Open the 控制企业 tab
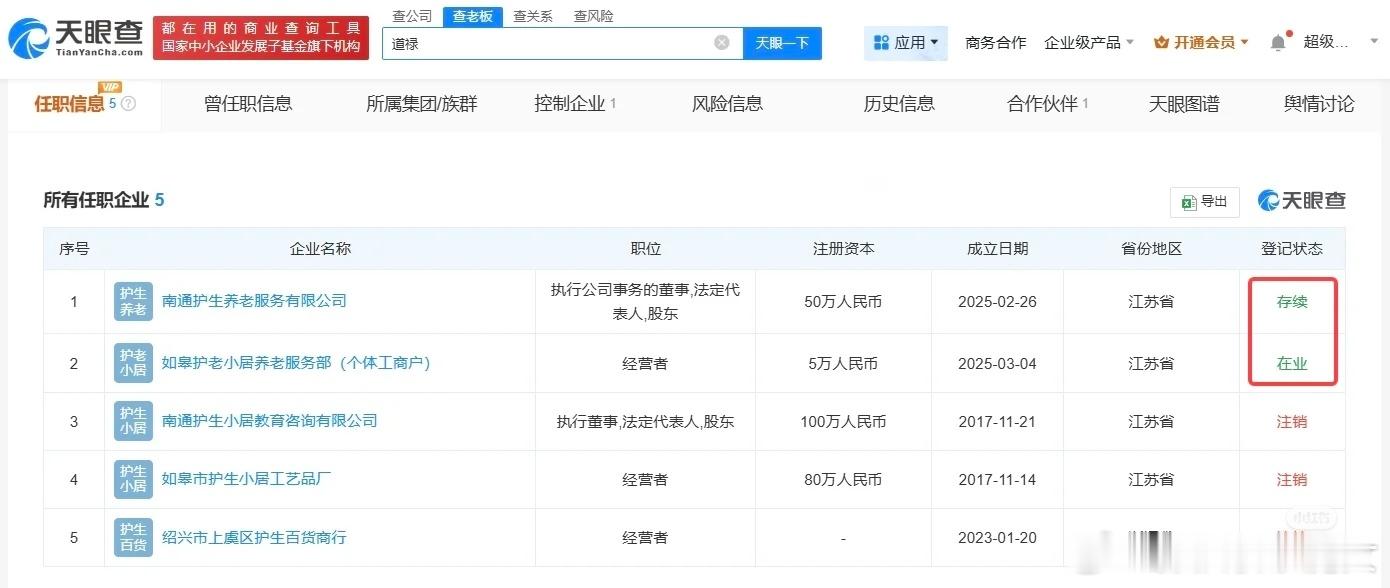This screenshot has height=588, width=1390. 575,103
